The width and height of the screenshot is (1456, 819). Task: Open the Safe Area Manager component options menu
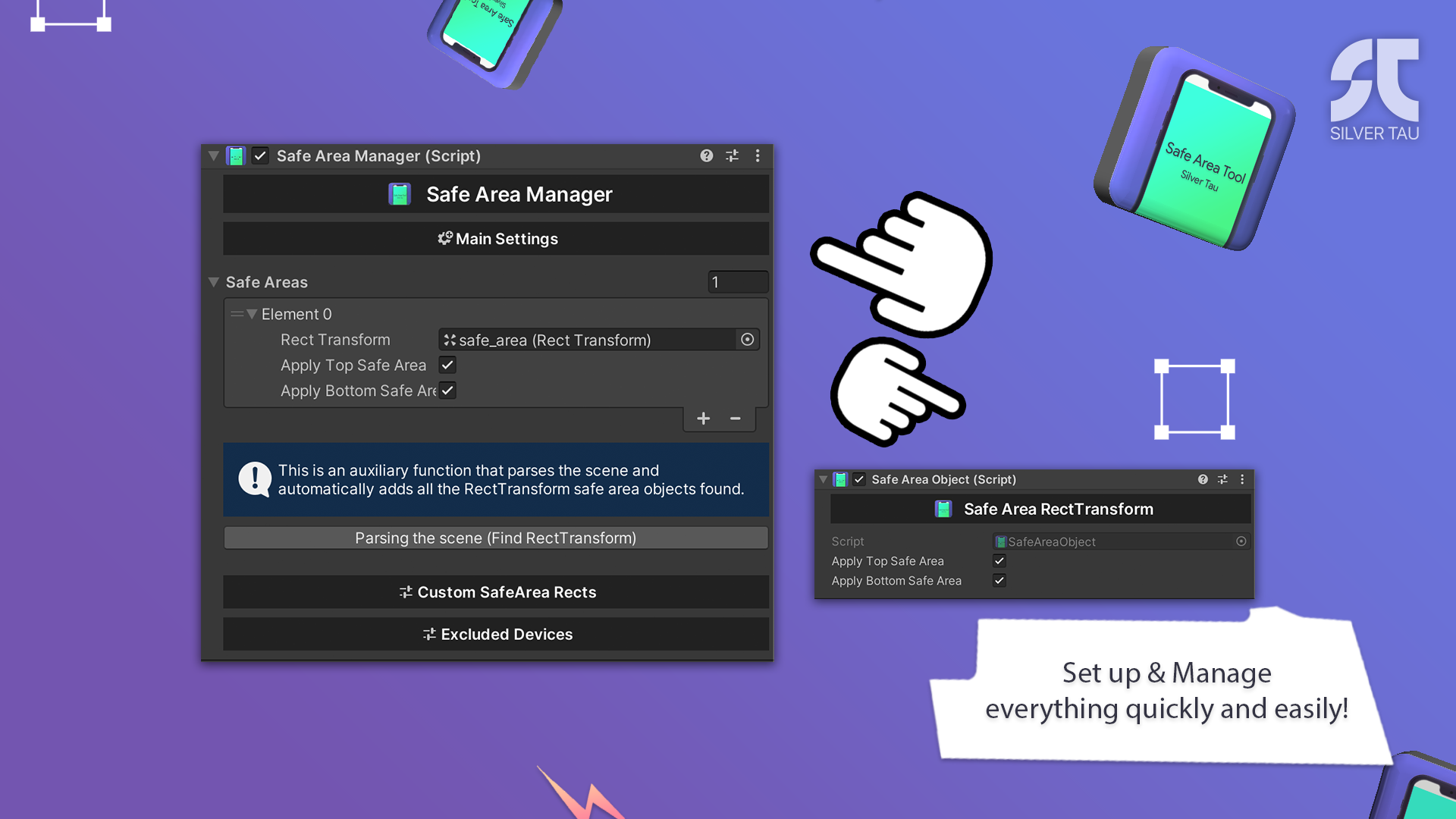758,155
